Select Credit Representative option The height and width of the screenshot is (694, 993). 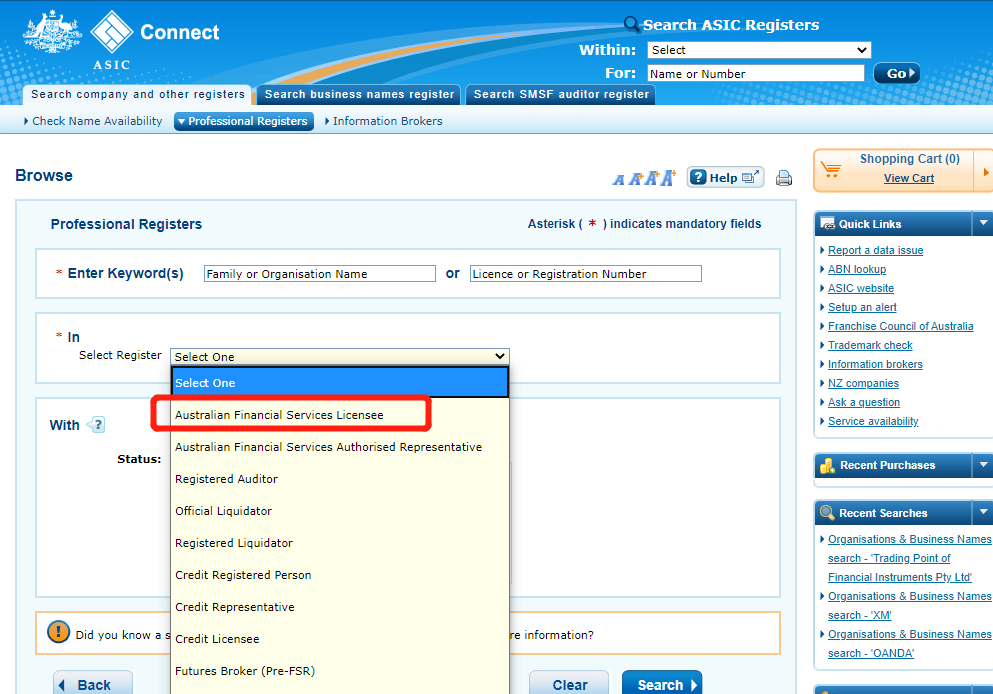pos(339,607)
